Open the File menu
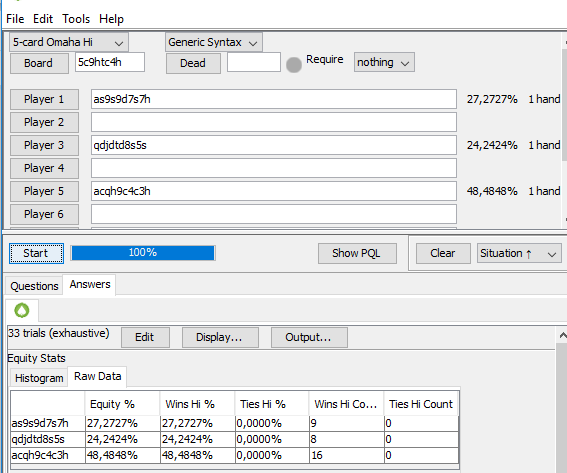567x473 pixels. [15, 19]
